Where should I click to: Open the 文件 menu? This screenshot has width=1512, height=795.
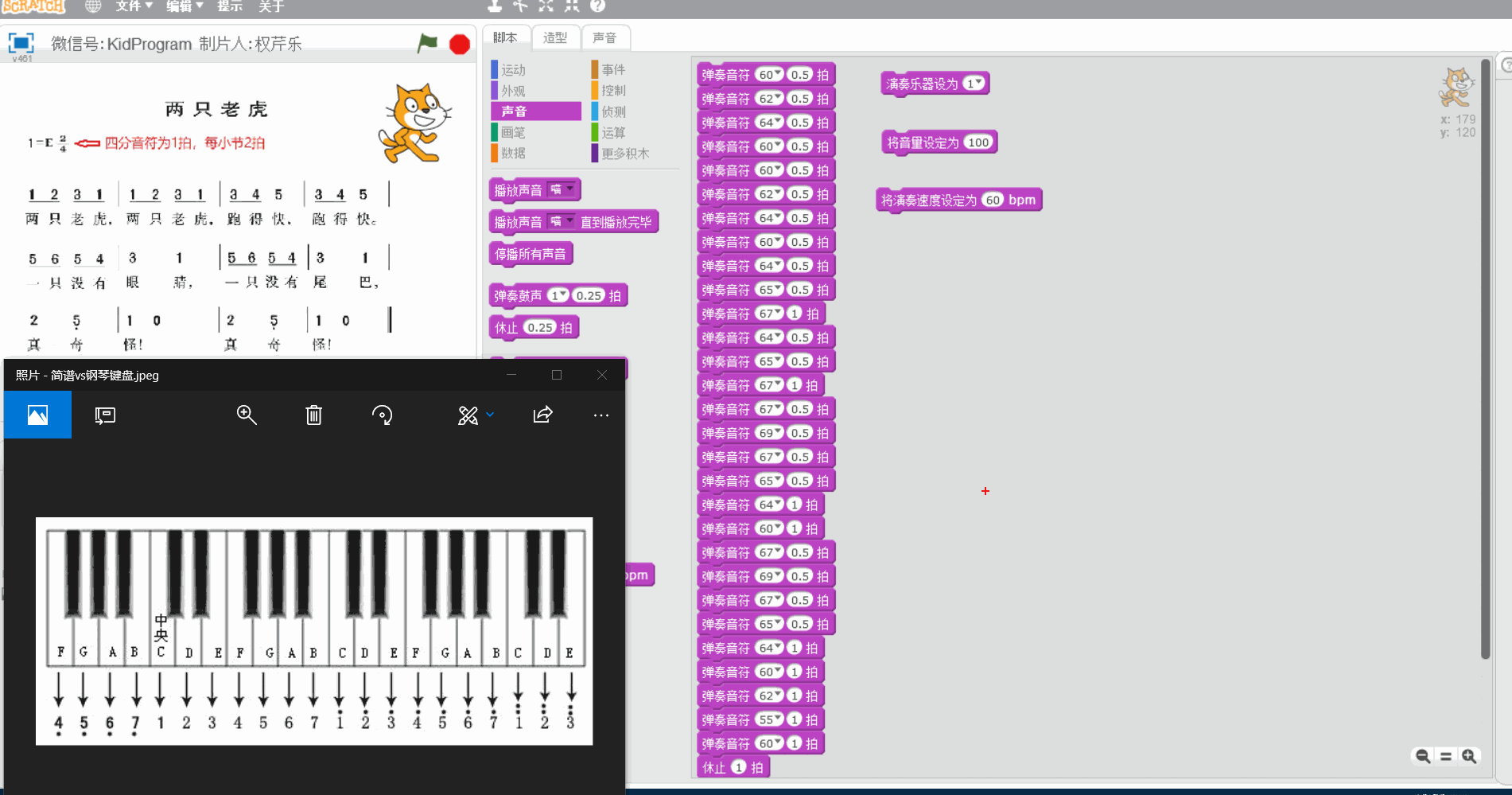pos(134,6)
